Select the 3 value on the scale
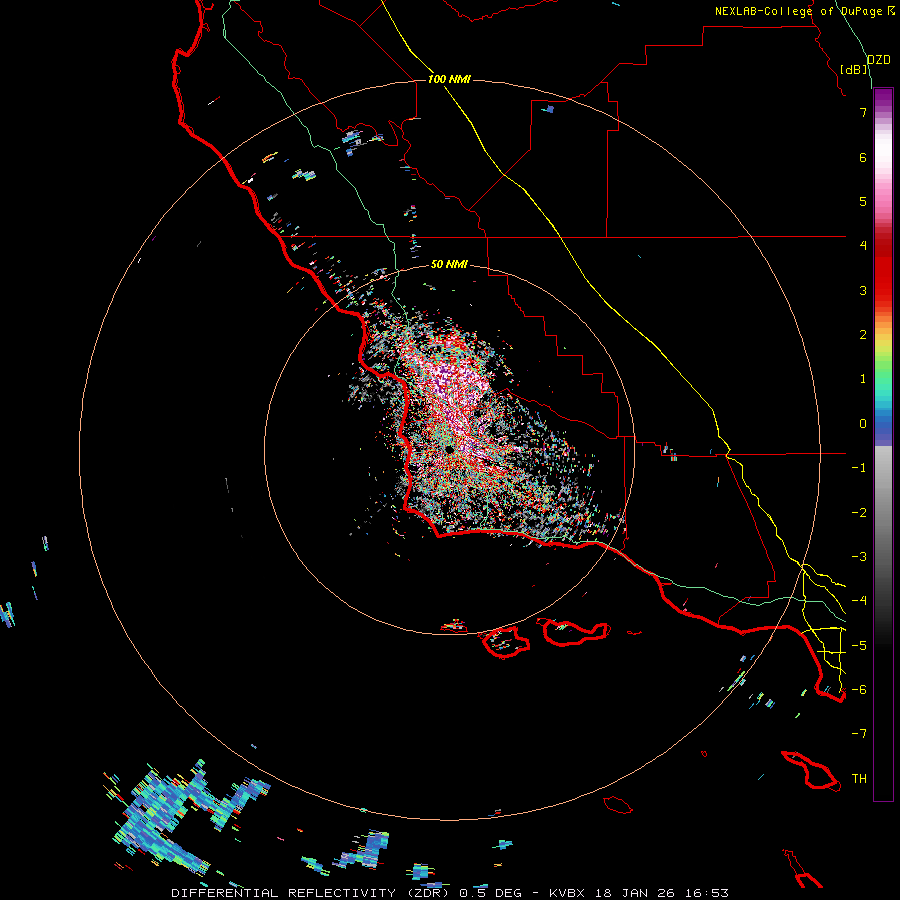 click(x=863, y=290)
